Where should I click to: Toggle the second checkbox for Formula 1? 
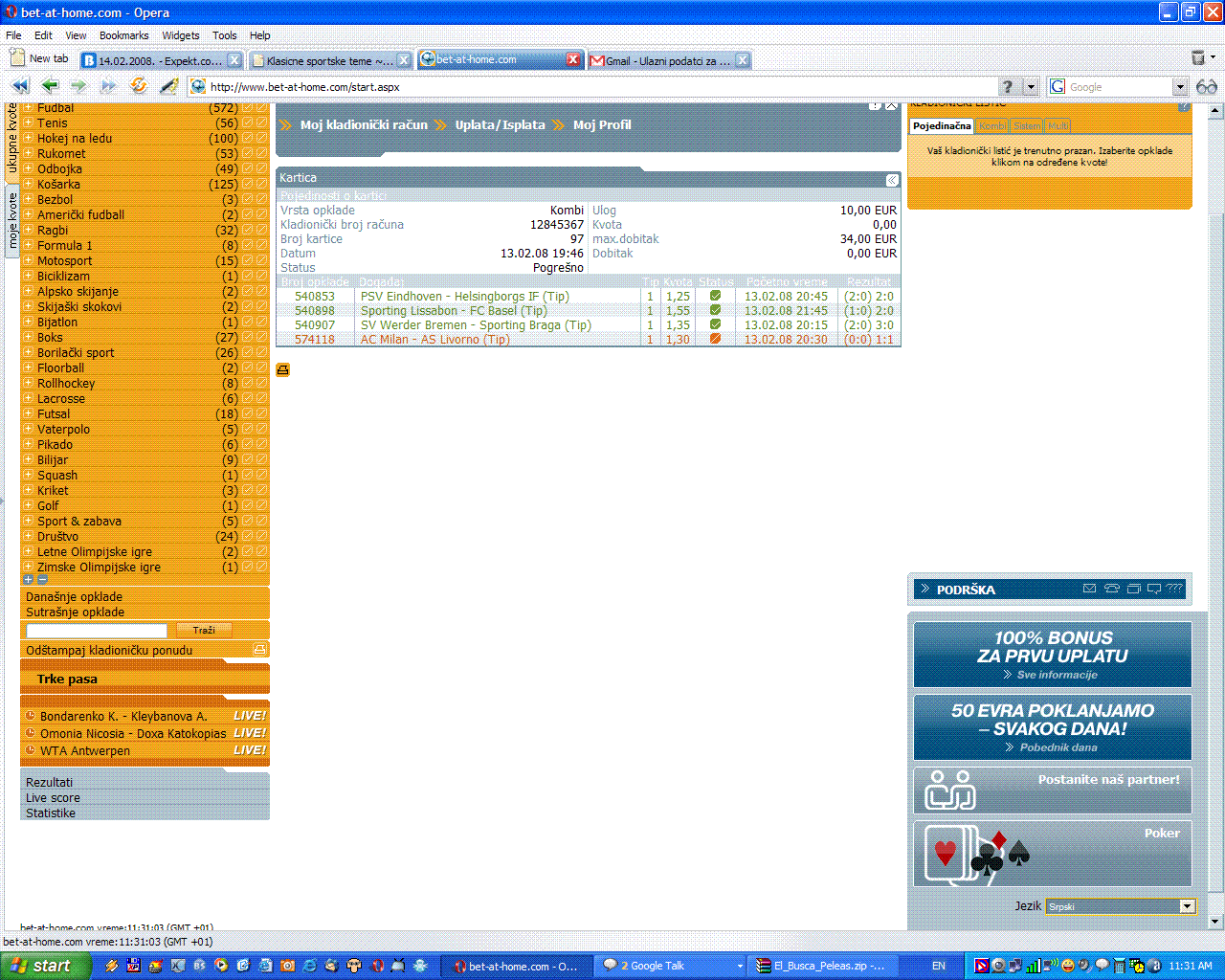(262, 246)
